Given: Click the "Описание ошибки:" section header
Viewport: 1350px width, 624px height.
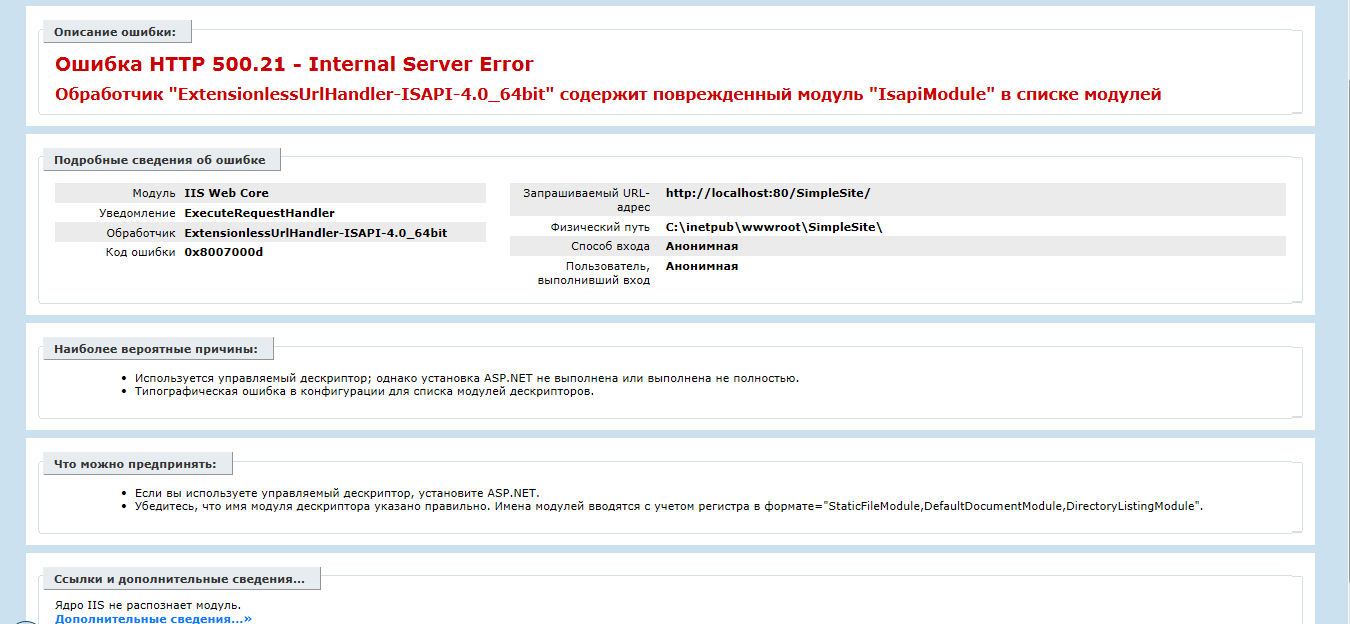Looking at the screenshot, I should tap(115, 32).
